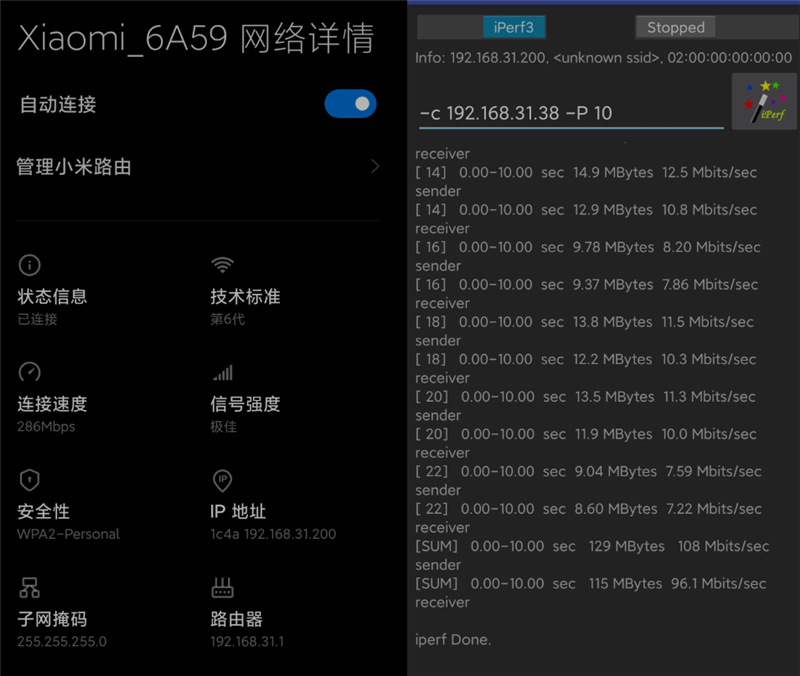Viewport: 800px width, 676px height.
Task: Click the Stopped status button
Action: [x=676, y=27]
